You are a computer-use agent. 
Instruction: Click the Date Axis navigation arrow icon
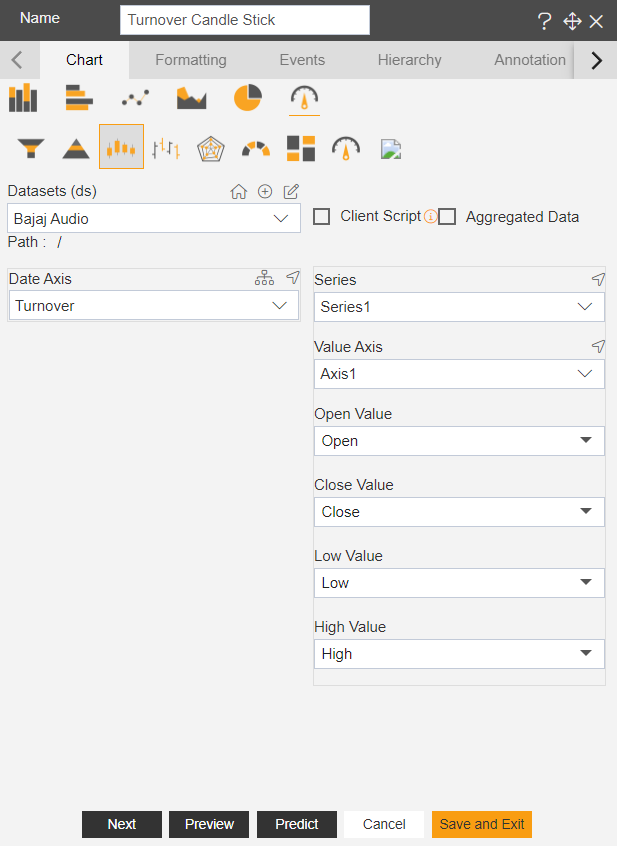point(293,277)
